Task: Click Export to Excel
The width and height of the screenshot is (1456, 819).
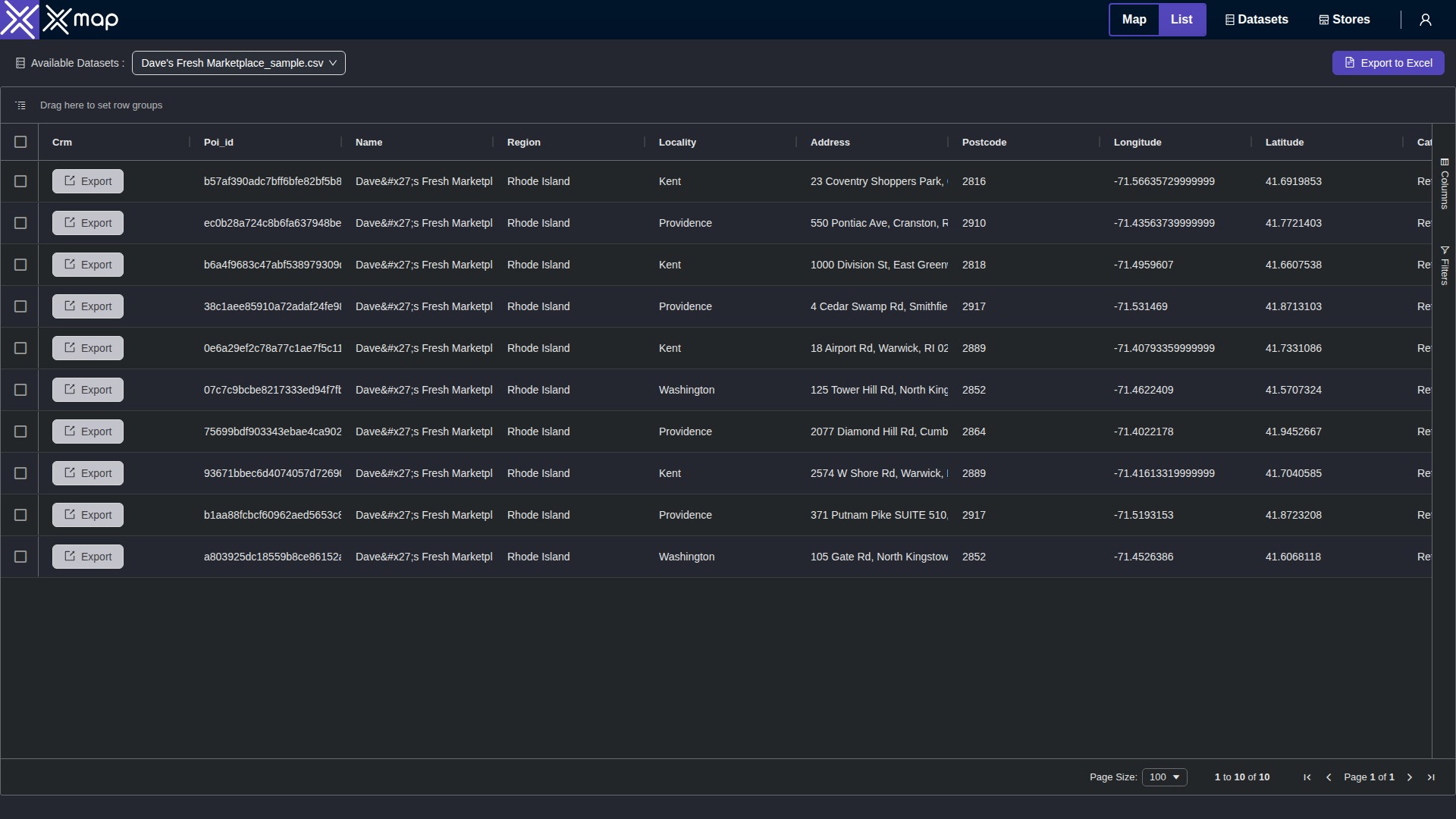Action: click(1389, 63)
